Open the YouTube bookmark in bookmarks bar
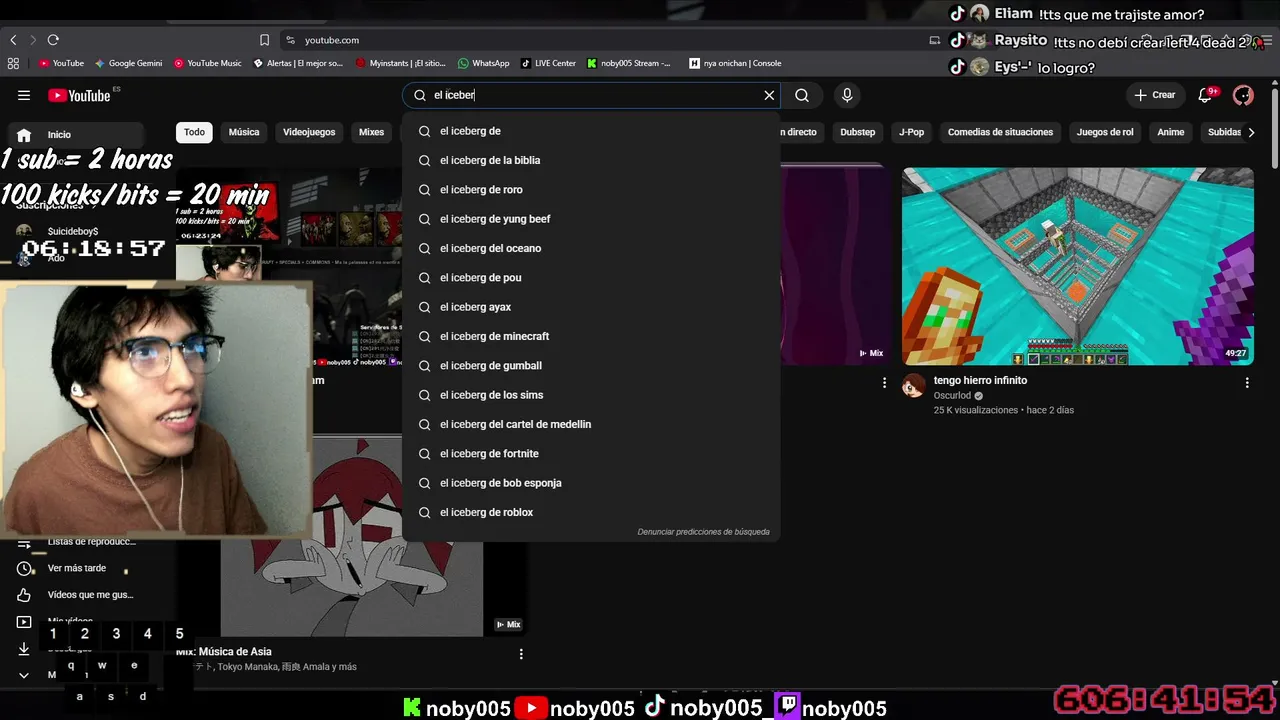 coord(61,63)
